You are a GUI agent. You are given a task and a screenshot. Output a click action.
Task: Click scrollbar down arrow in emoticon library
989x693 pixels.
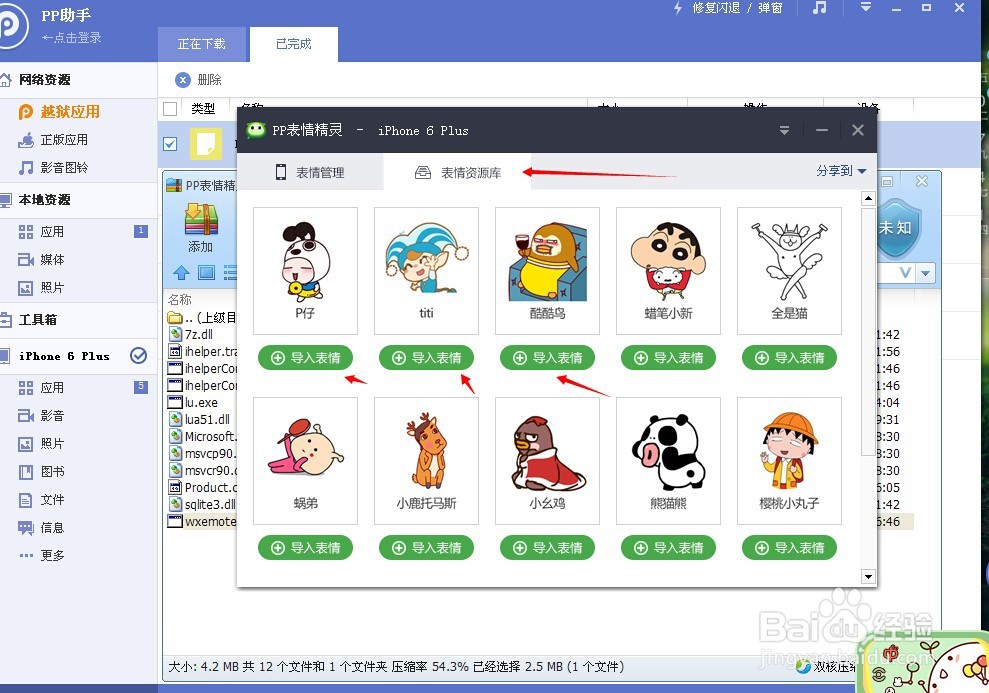(x=869, y=576)
